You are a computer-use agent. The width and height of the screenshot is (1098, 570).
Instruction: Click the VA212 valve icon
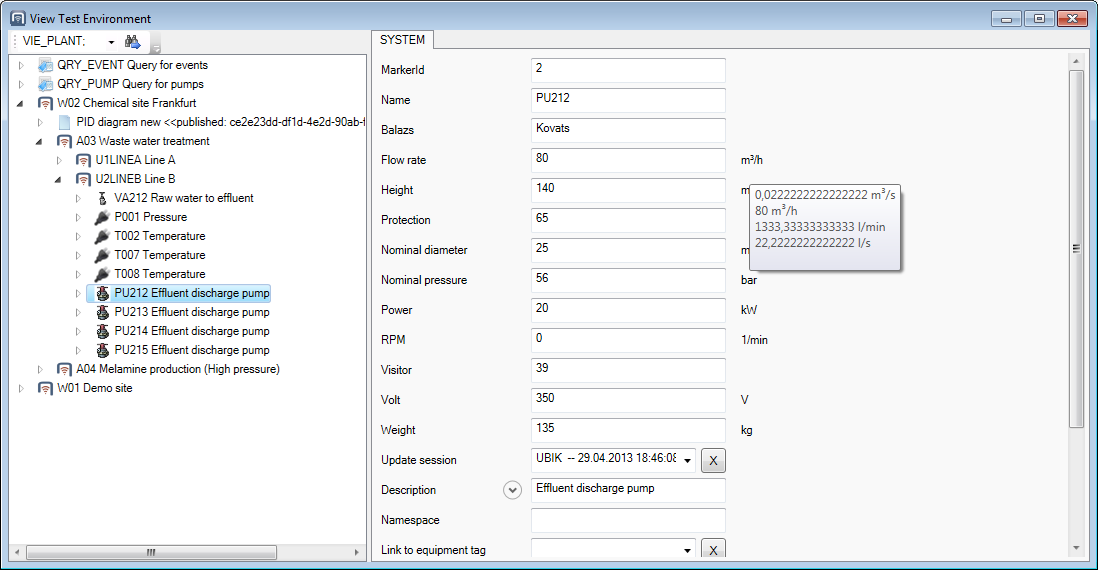pyautogui.click(x=102, y=198)
